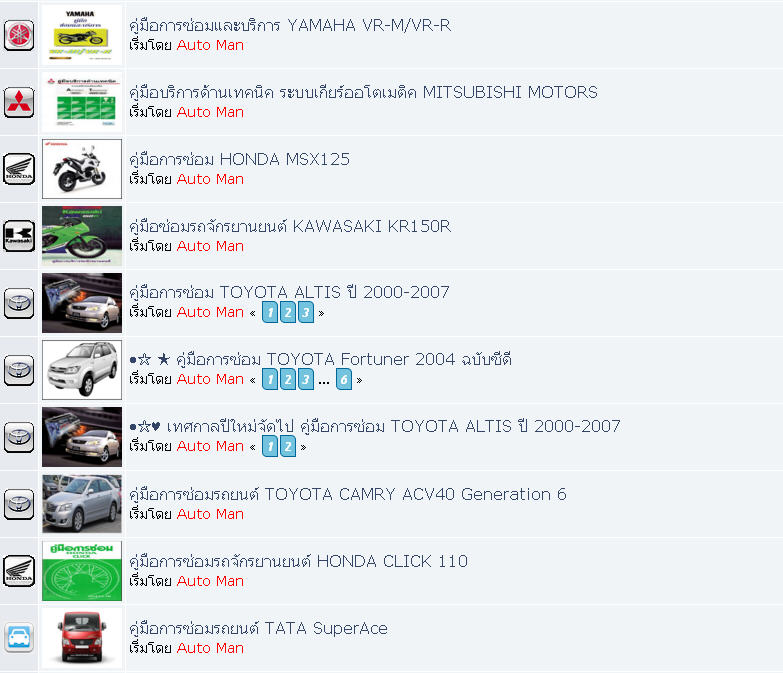The width and height of the screenshot is (783, 673).
Task: Go to page 1 of New Year ALTIS topic
Action: [270, 446]
